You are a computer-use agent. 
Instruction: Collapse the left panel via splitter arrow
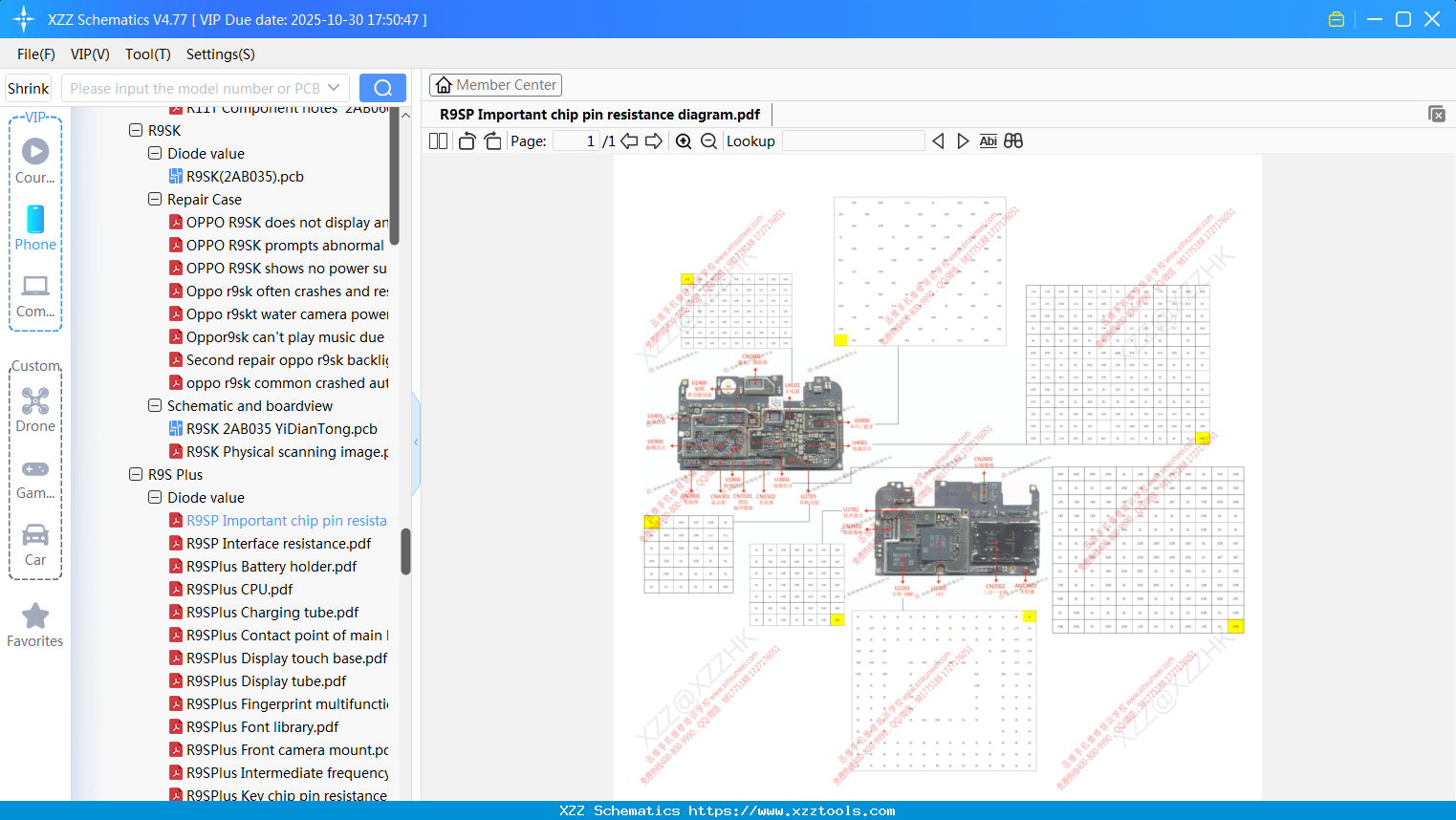click(416, 442)
